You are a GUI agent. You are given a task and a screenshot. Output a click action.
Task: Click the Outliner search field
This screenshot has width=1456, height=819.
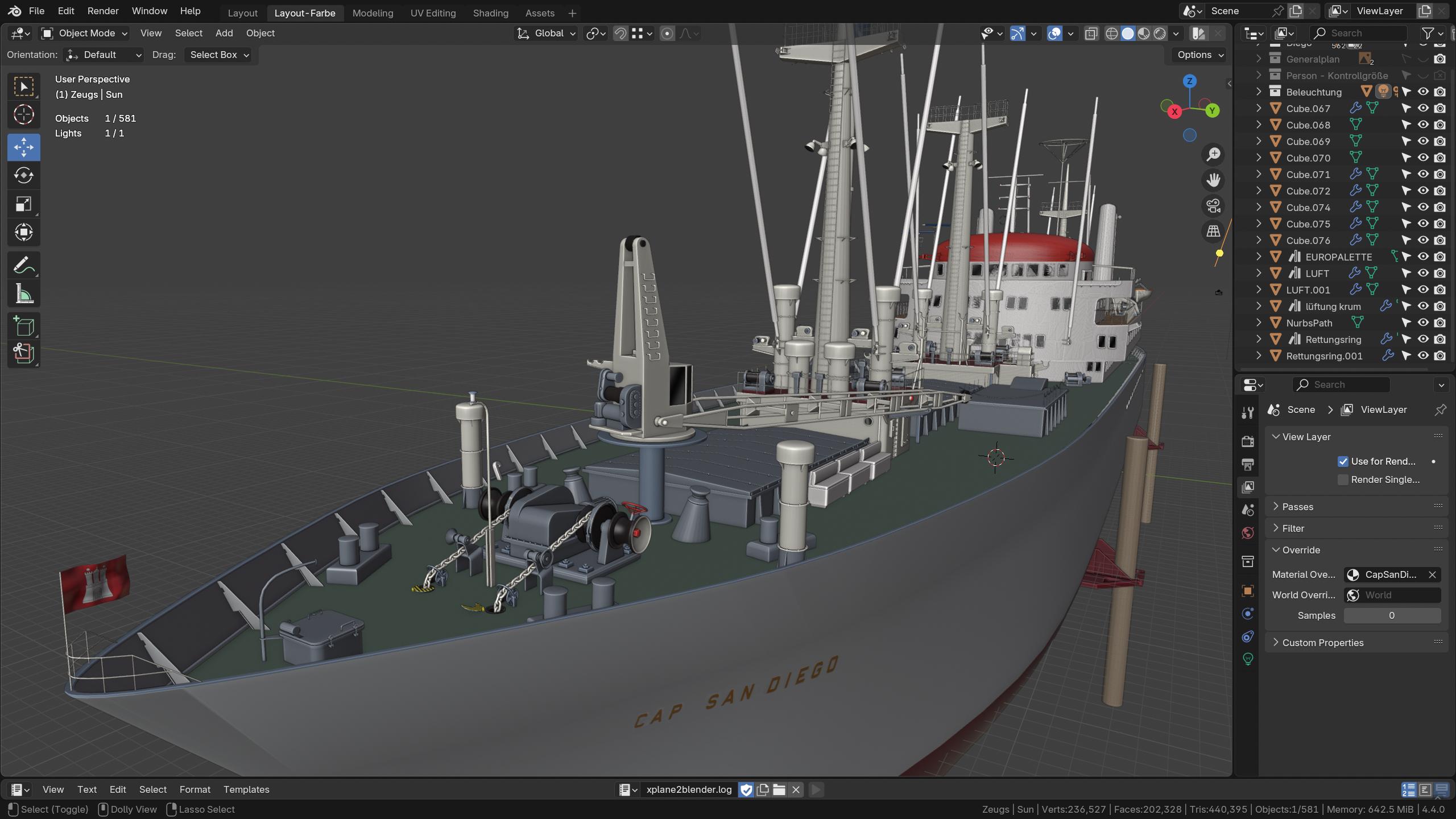[x=1358, y=33]
